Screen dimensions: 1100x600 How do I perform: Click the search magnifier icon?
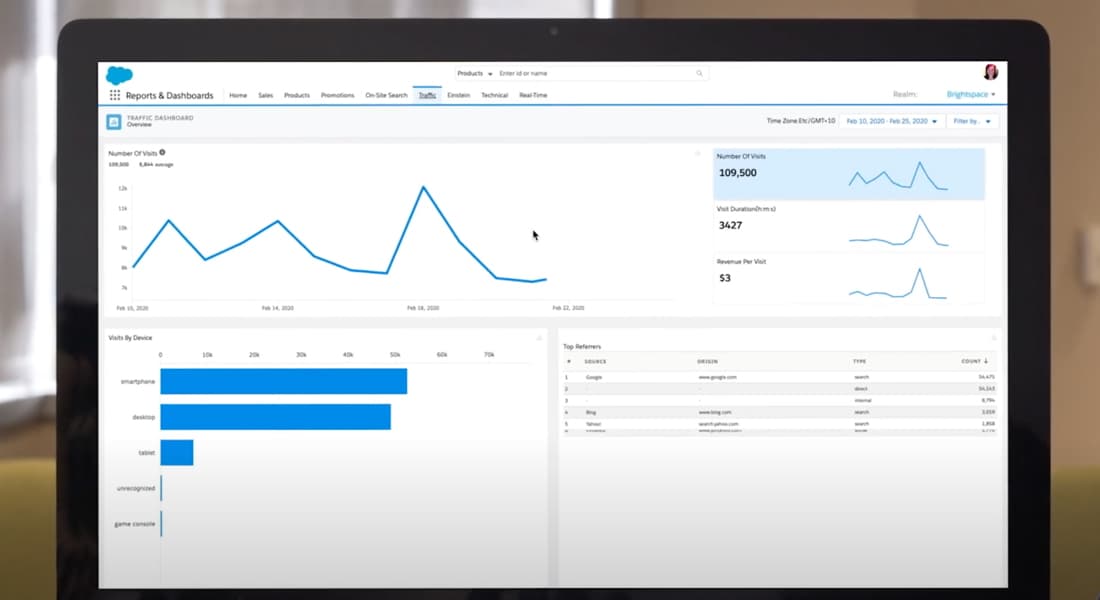(x=699, y=73)
